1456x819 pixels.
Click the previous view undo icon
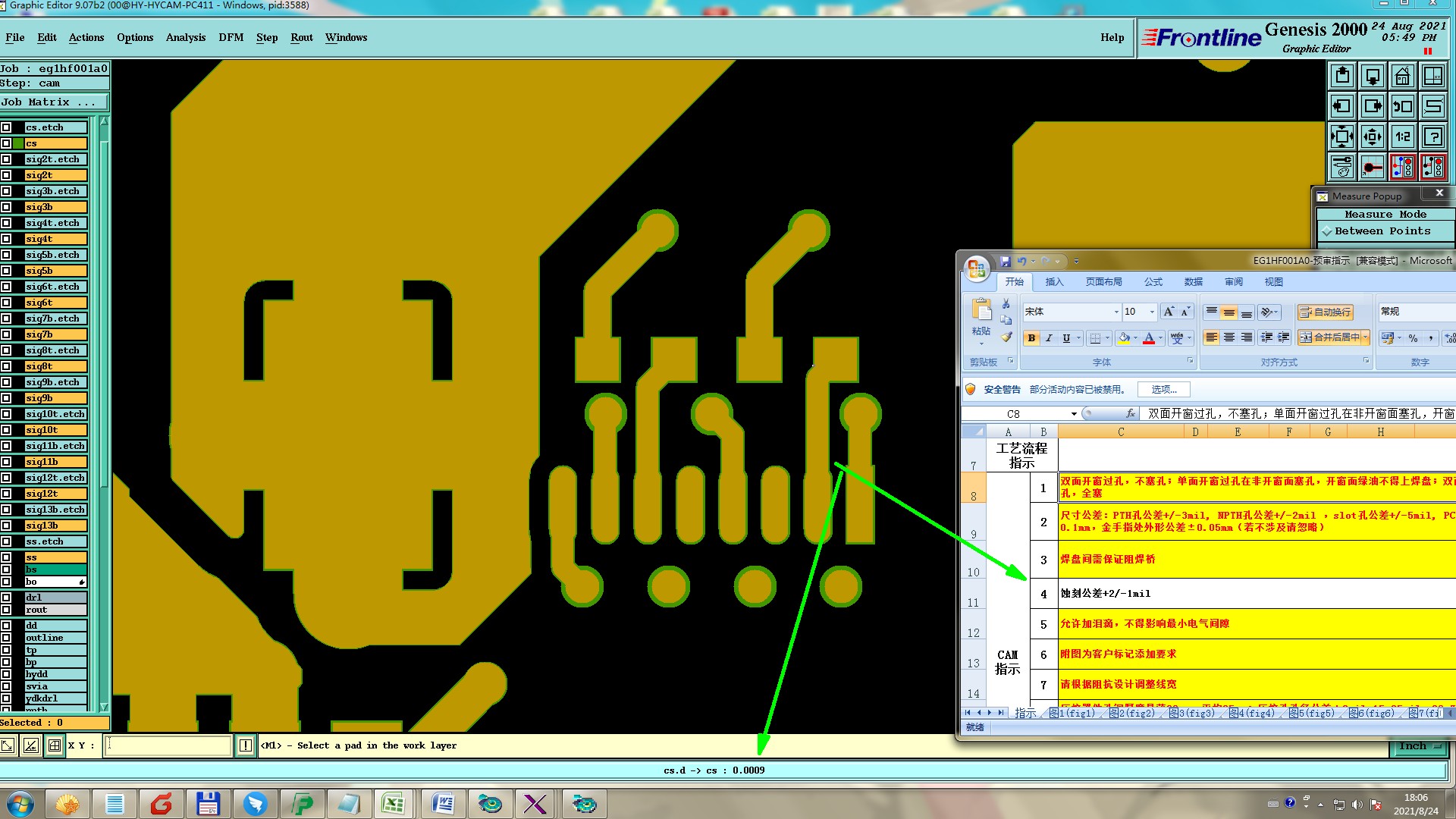(x=1403, y=107)
